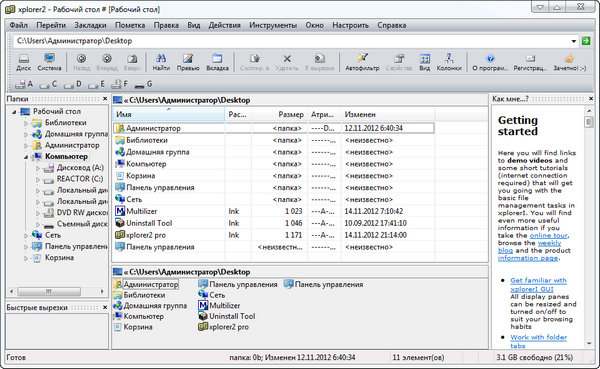The width and height of the screenshot is (600, 369).
Task: Close the Как мне...? help panel
Action: (x=591, y=99)
